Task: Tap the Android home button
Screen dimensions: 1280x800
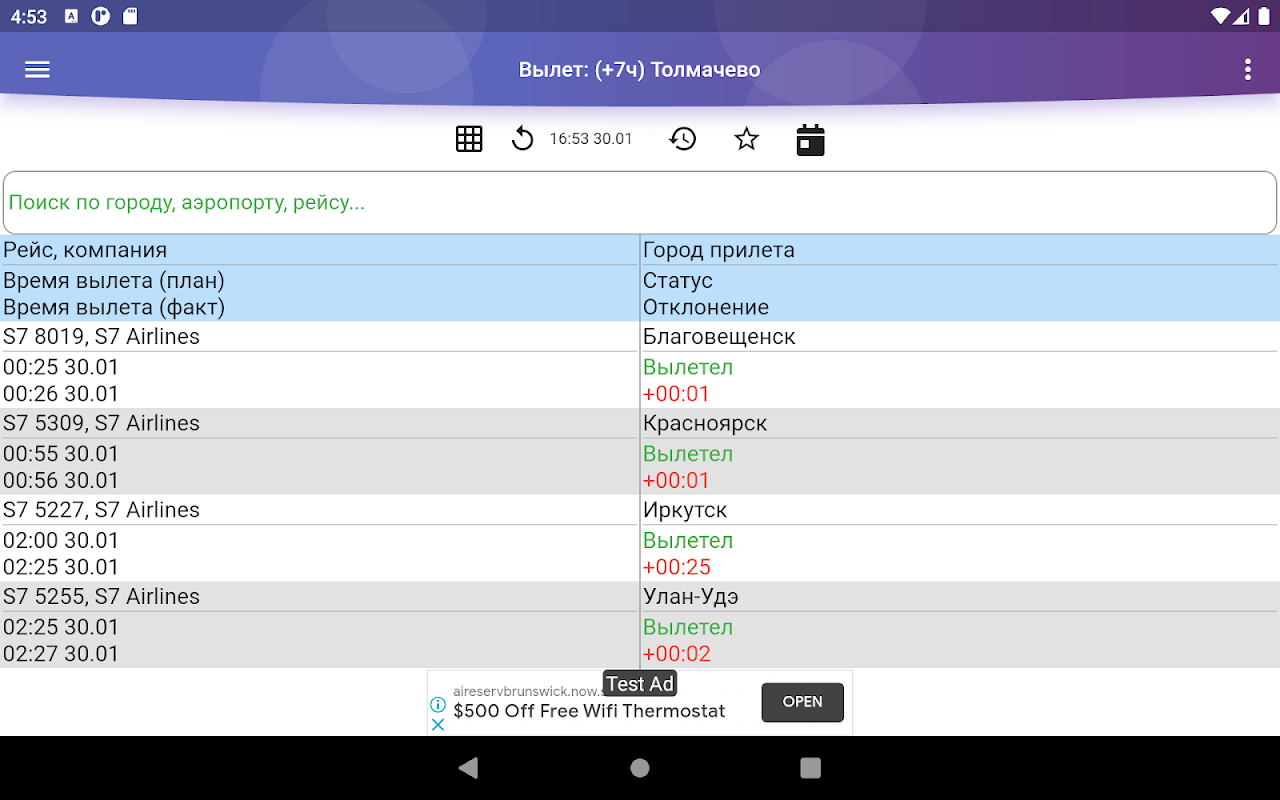Action: 640,768
